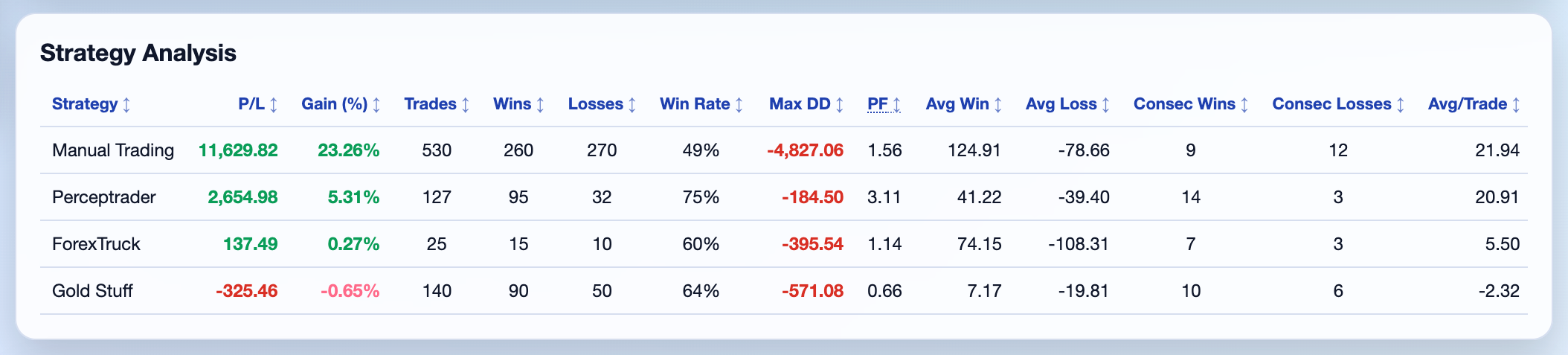
Task: Click the dotted-underlined PF abbreviation
Action: point(878,104)
